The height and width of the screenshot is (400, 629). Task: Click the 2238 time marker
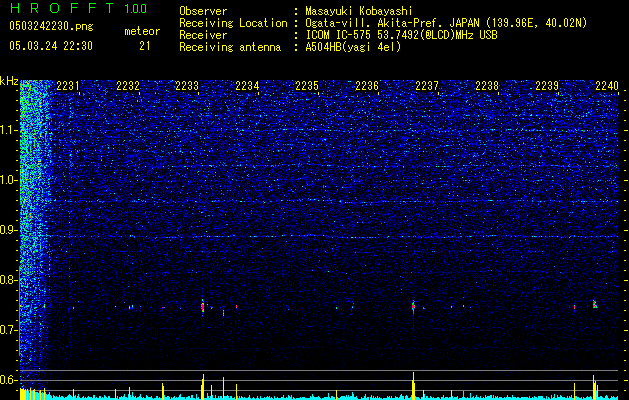[x=487, y=86]
